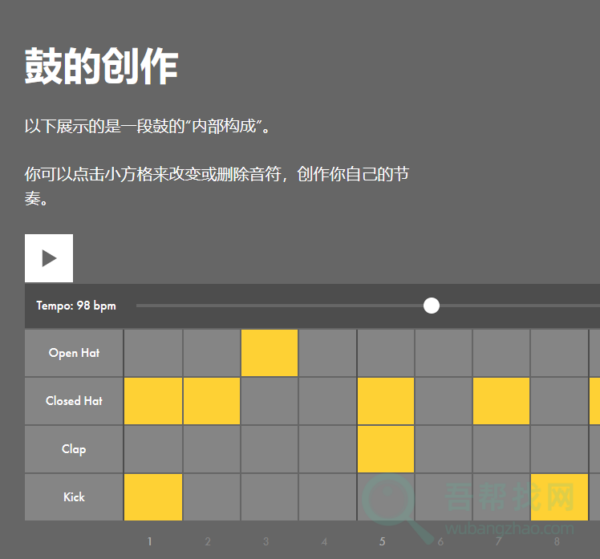The width and height of the screenshot is (600, 559).
Task: Add a Closed Hat note at step 4
Action: click(x=328, y=401)
